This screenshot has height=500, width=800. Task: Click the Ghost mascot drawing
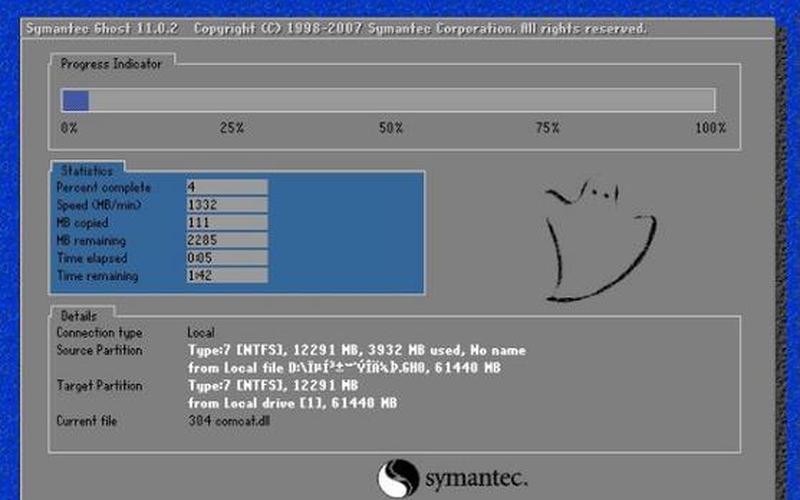[x=600, y=239]
